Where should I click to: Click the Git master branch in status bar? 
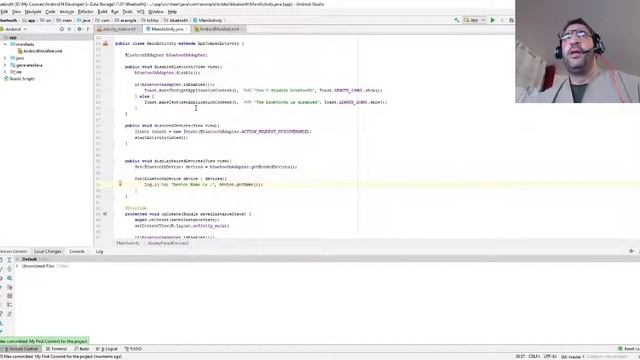point(572,357)
